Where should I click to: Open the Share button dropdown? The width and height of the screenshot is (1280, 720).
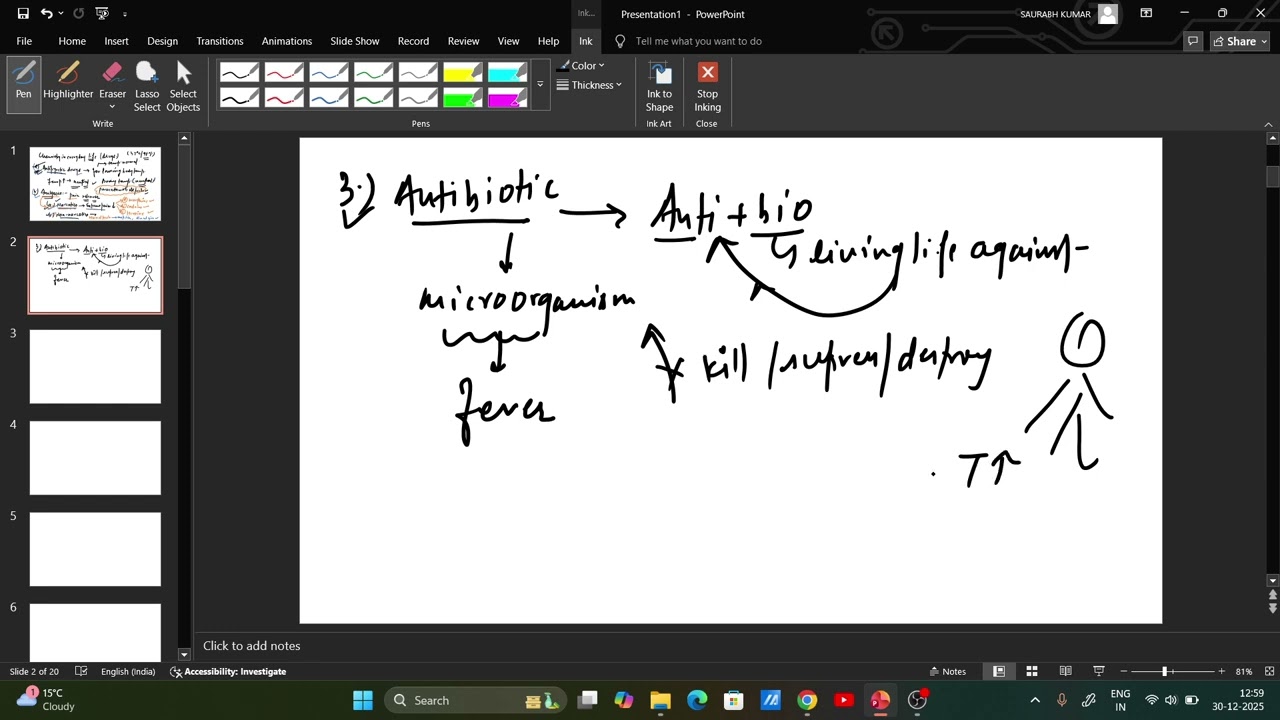coord(1239,41)
